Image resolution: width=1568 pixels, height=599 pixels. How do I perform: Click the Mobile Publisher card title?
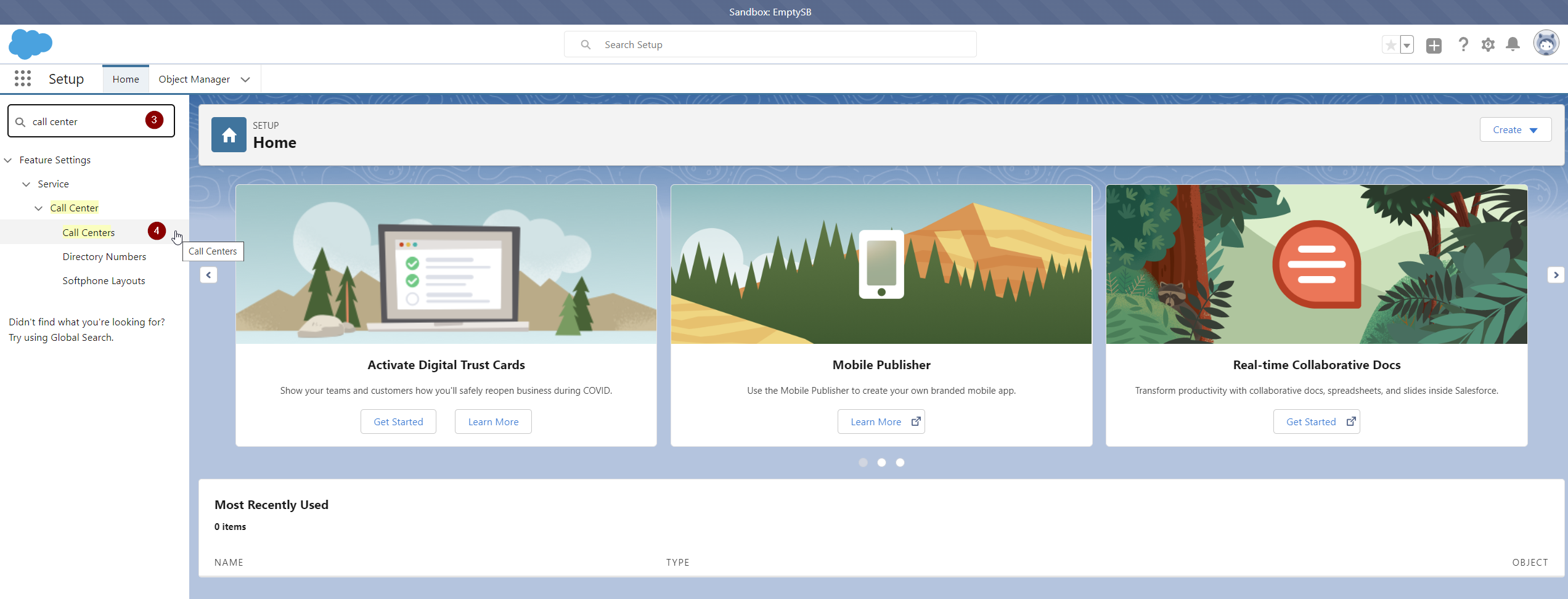tap(881, 365)
